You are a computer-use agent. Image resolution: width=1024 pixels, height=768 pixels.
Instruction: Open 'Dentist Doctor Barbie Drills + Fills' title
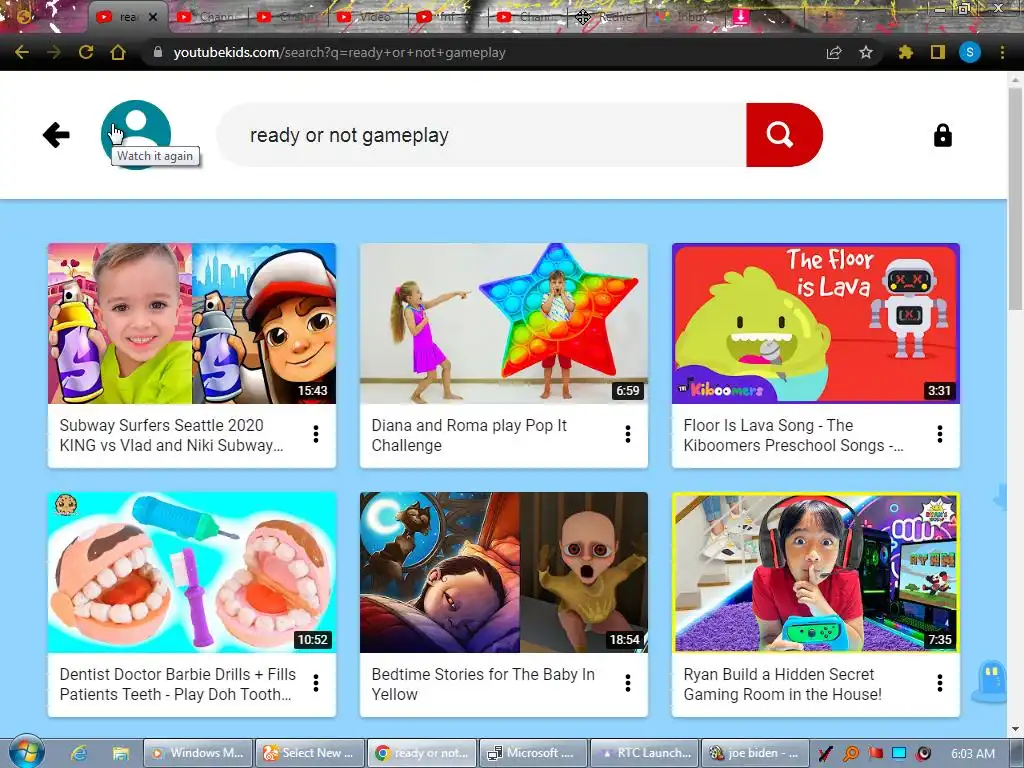pos(177,684)
